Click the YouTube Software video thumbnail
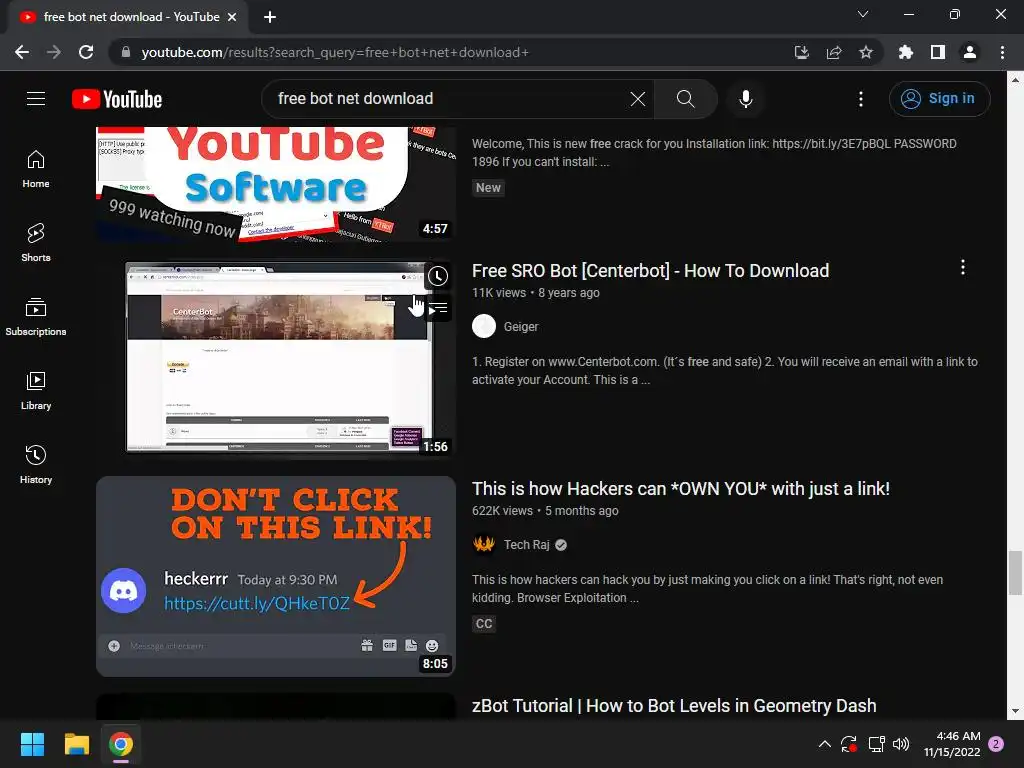Viewport: 1024px width, 768px height. click(x=276, y=184)
